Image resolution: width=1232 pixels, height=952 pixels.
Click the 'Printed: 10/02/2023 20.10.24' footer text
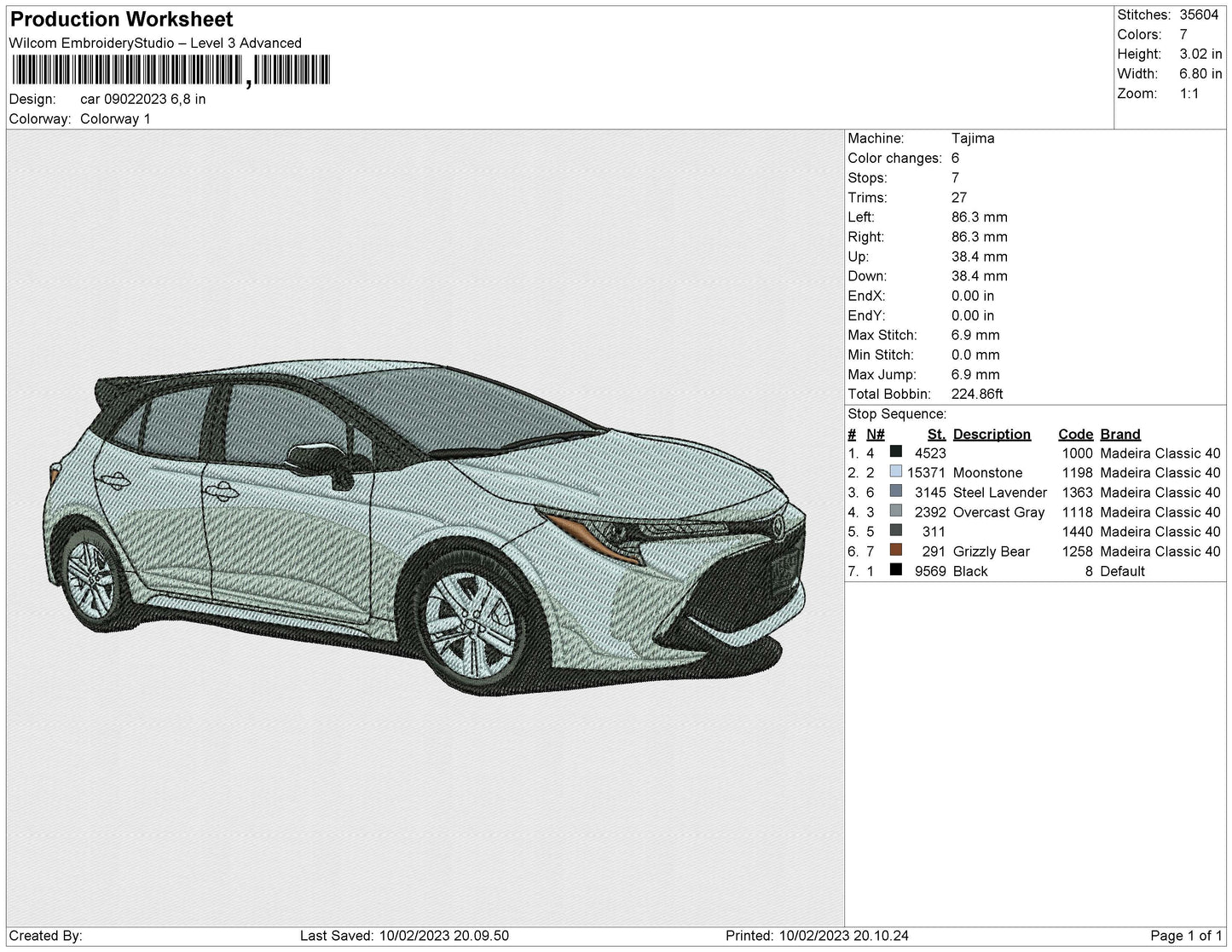pos(817,936)
